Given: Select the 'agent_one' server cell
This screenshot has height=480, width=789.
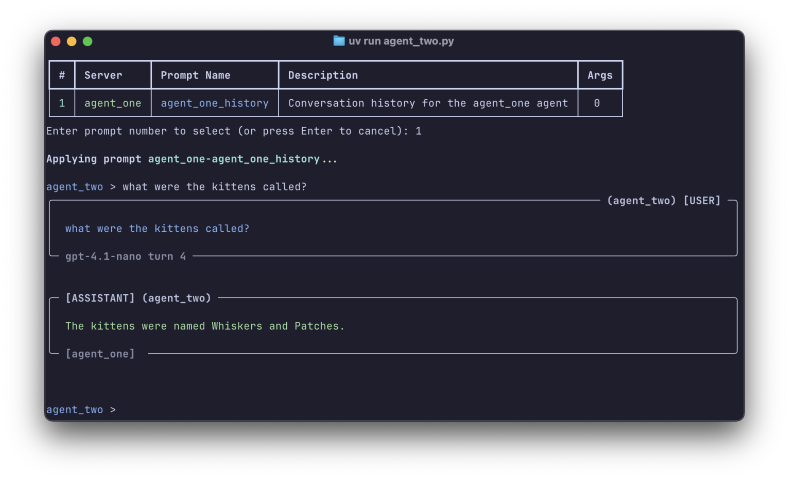Looking at the screenshot, I should click(113, 103).
